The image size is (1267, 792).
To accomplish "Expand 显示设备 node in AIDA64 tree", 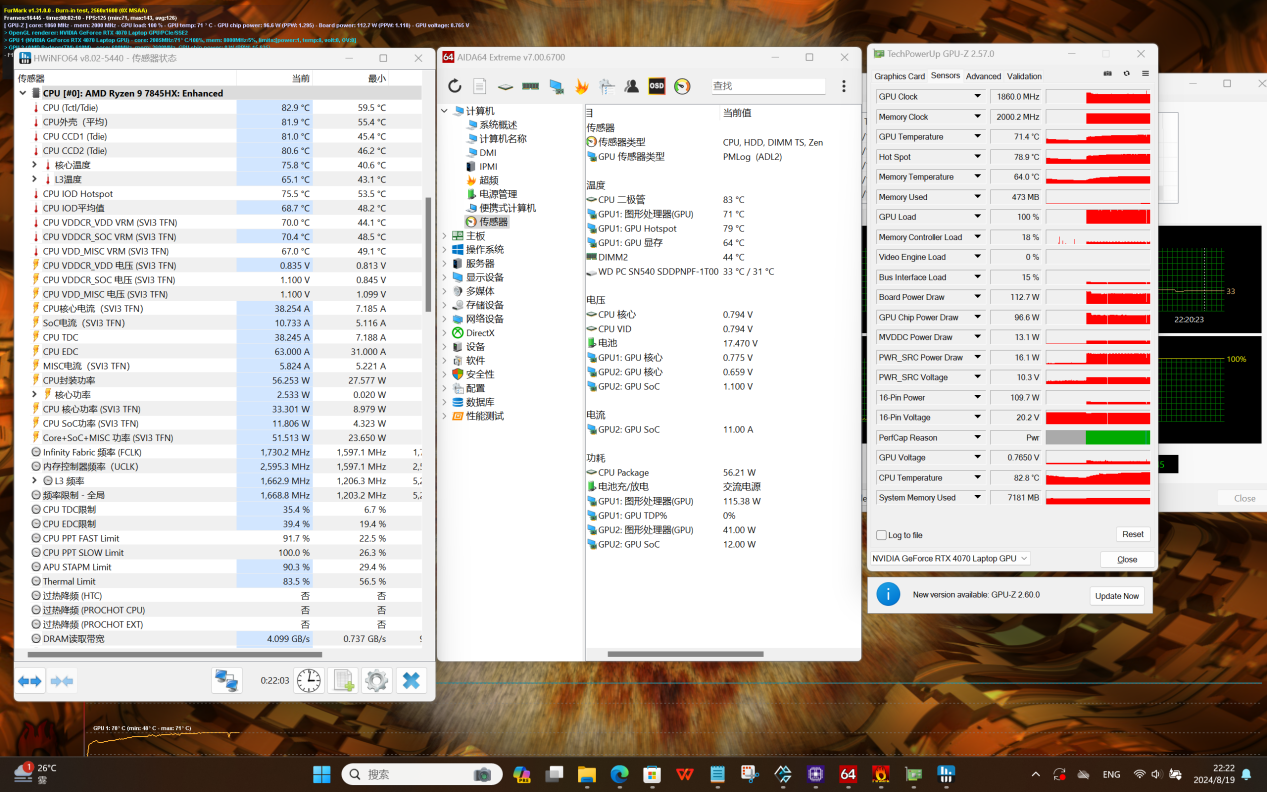I will pyautogui.click(x=445, y=278).
